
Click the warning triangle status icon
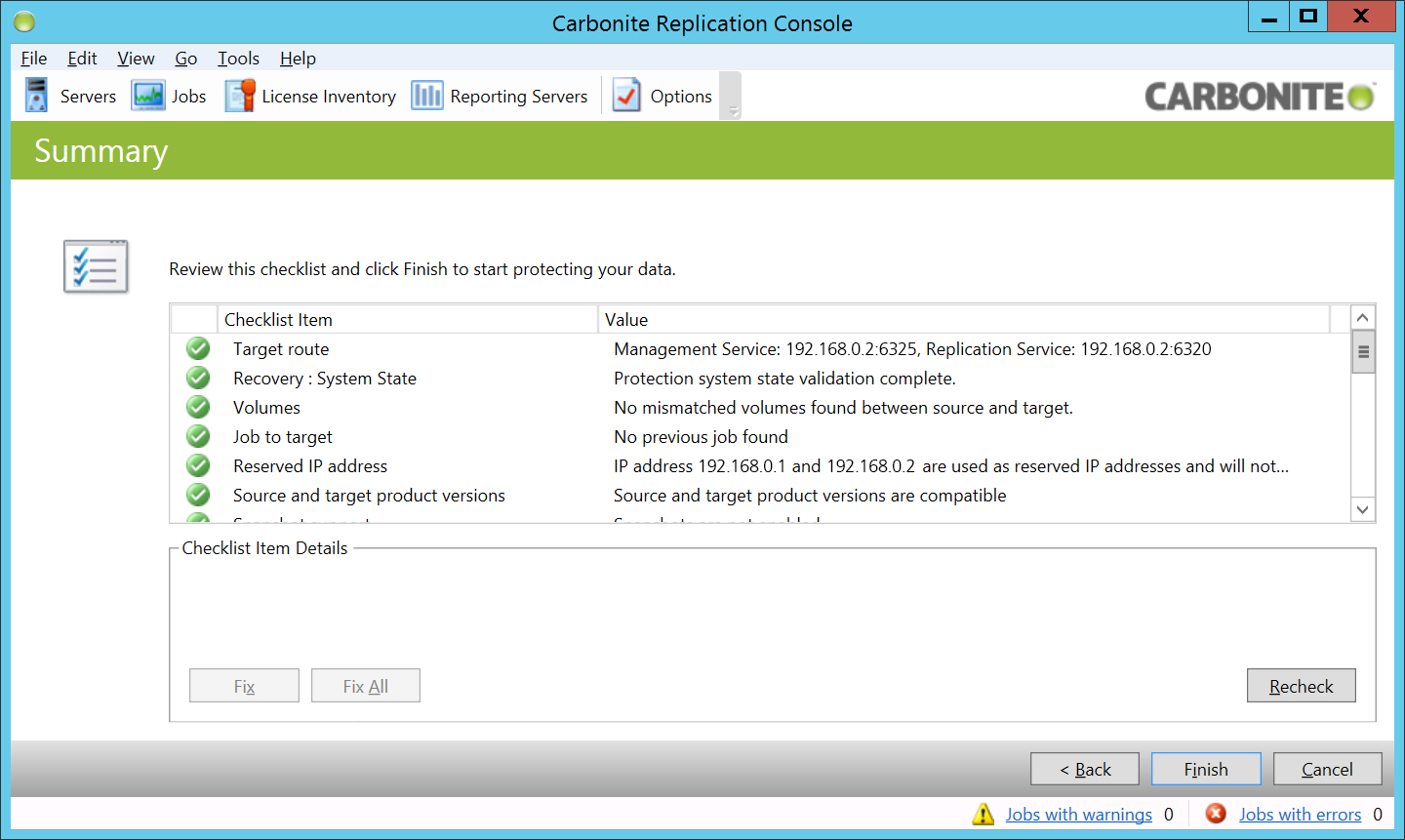tap(983, 814)
